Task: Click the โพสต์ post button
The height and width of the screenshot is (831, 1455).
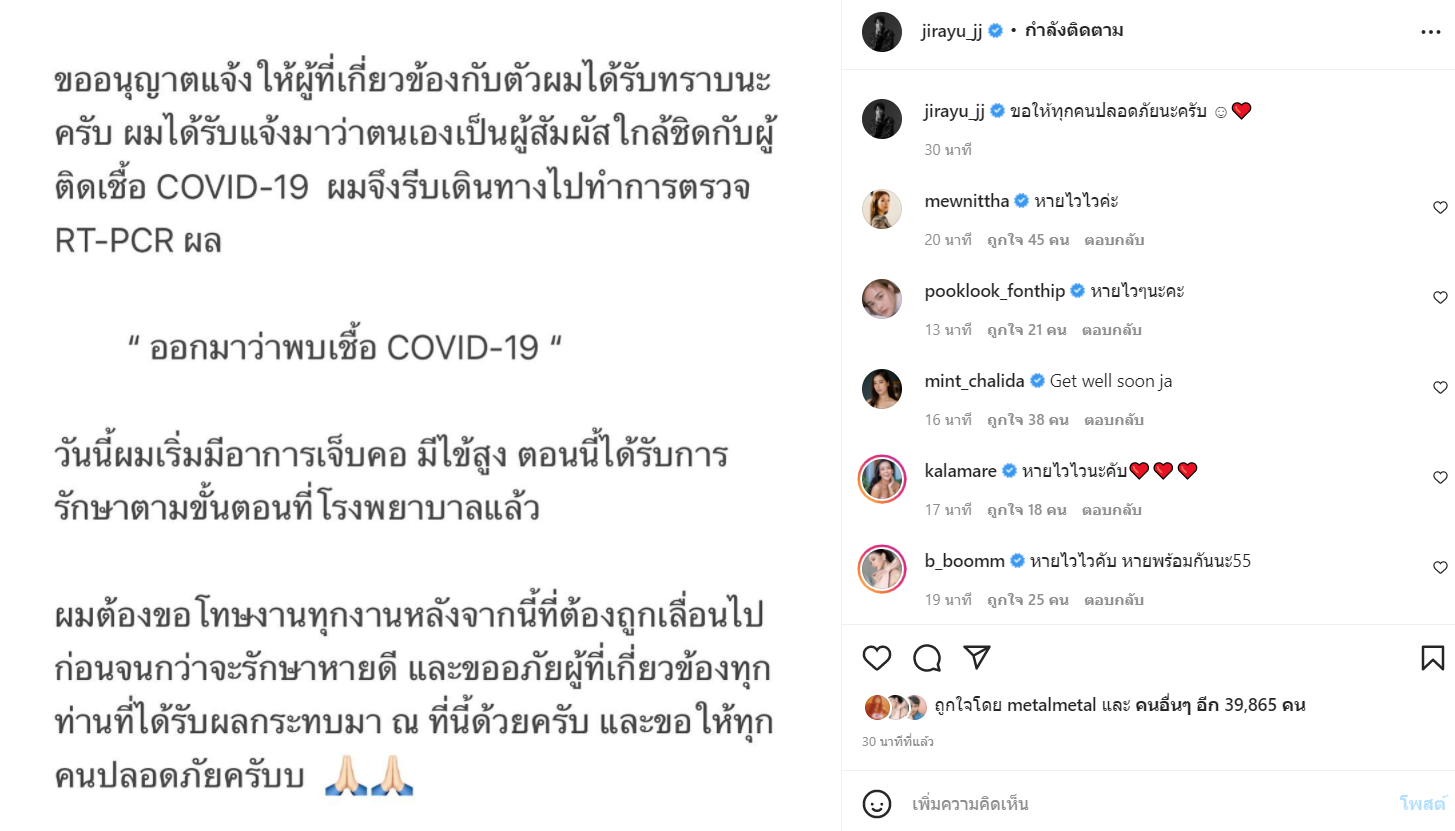Action: pyautogui.click(x=1423, y=803)
